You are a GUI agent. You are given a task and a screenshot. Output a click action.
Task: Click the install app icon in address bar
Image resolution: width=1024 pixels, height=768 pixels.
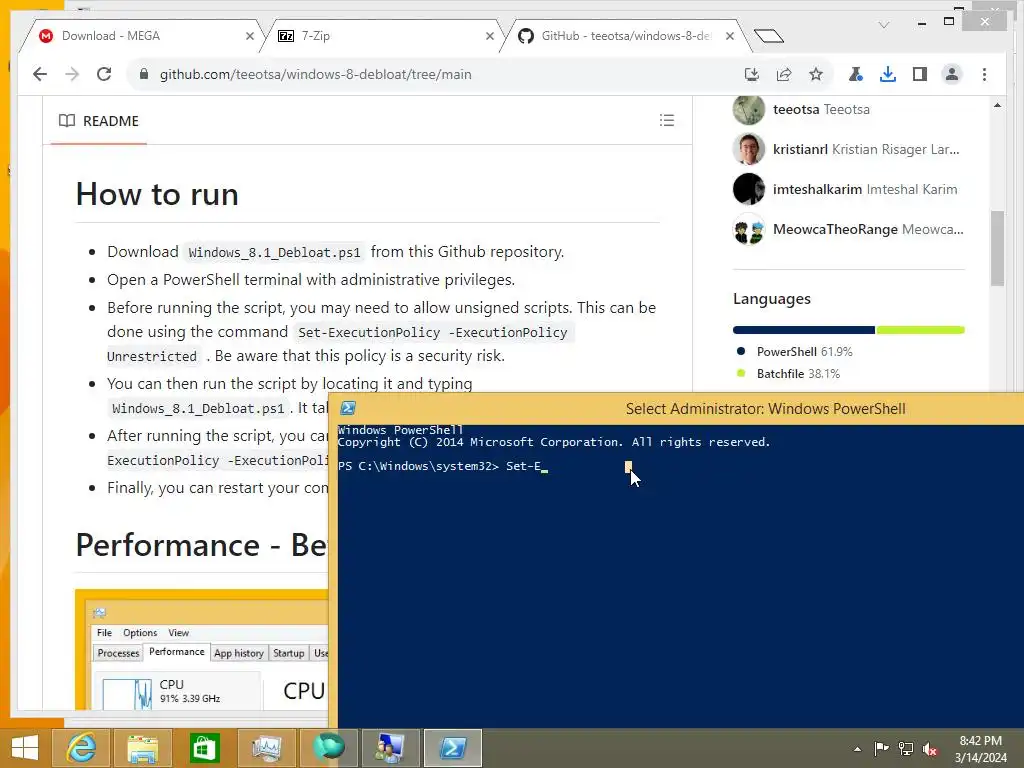pos(752,74)
